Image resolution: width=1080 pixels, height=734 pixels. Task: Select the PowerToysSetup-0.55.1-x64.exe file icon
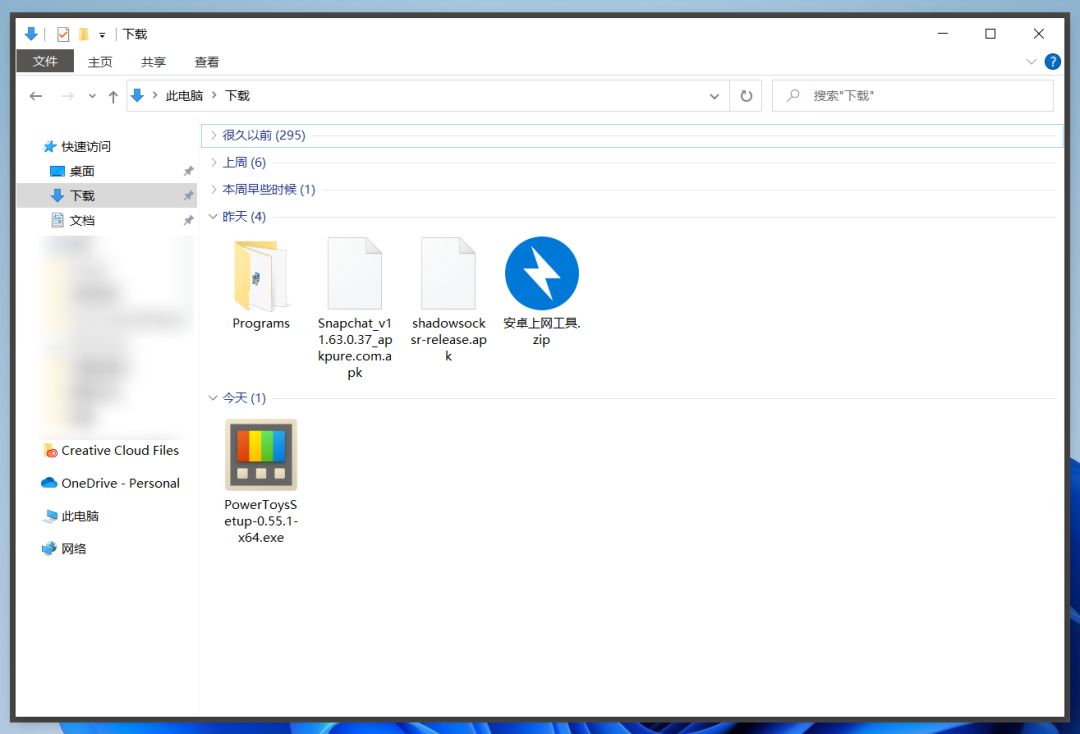[x=261, y=455]
